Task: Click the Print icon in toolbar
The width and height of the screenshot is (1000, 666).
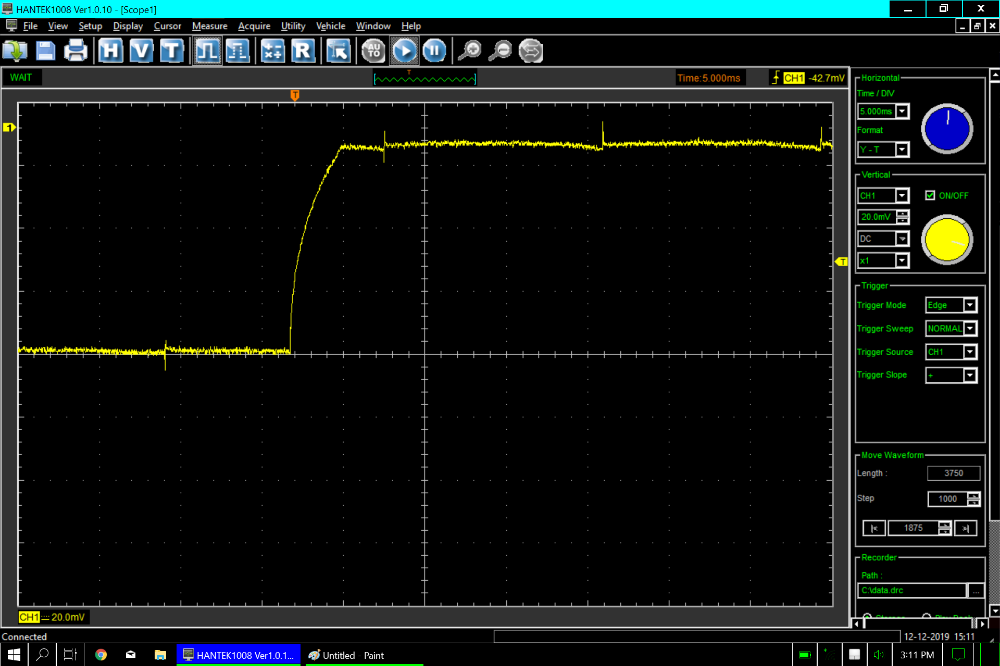Action: tap(76, 51)
